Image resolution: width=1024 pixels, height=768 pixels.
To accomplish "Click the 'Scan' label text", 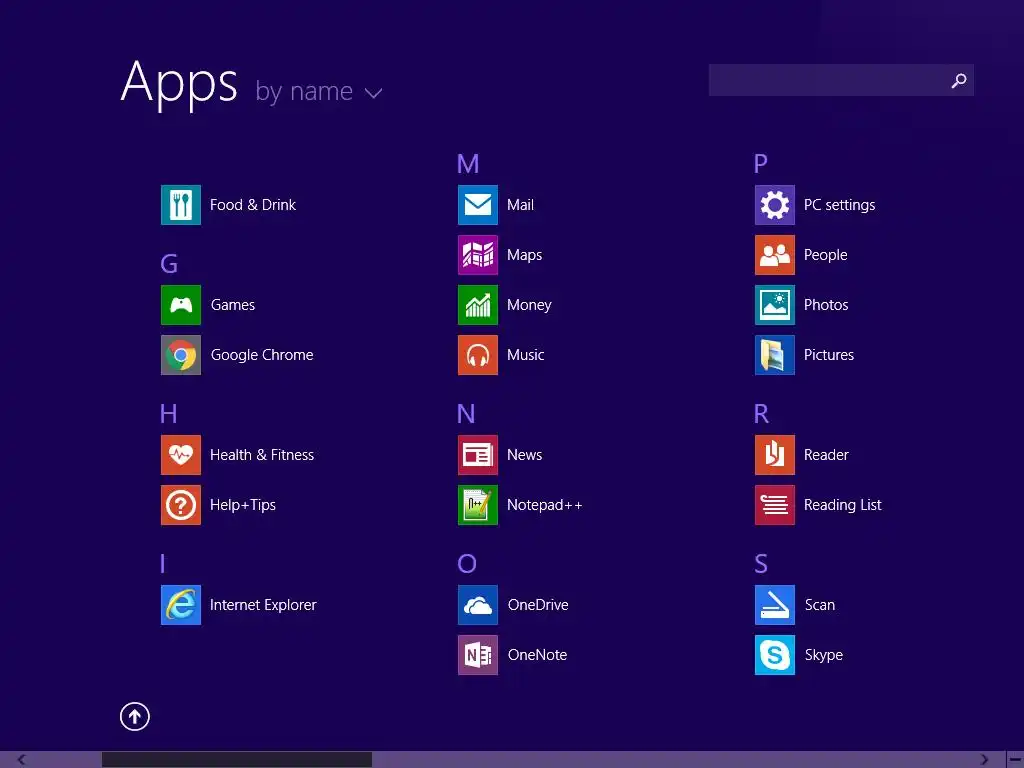I will pyautogui.click(x=820, y=605).
